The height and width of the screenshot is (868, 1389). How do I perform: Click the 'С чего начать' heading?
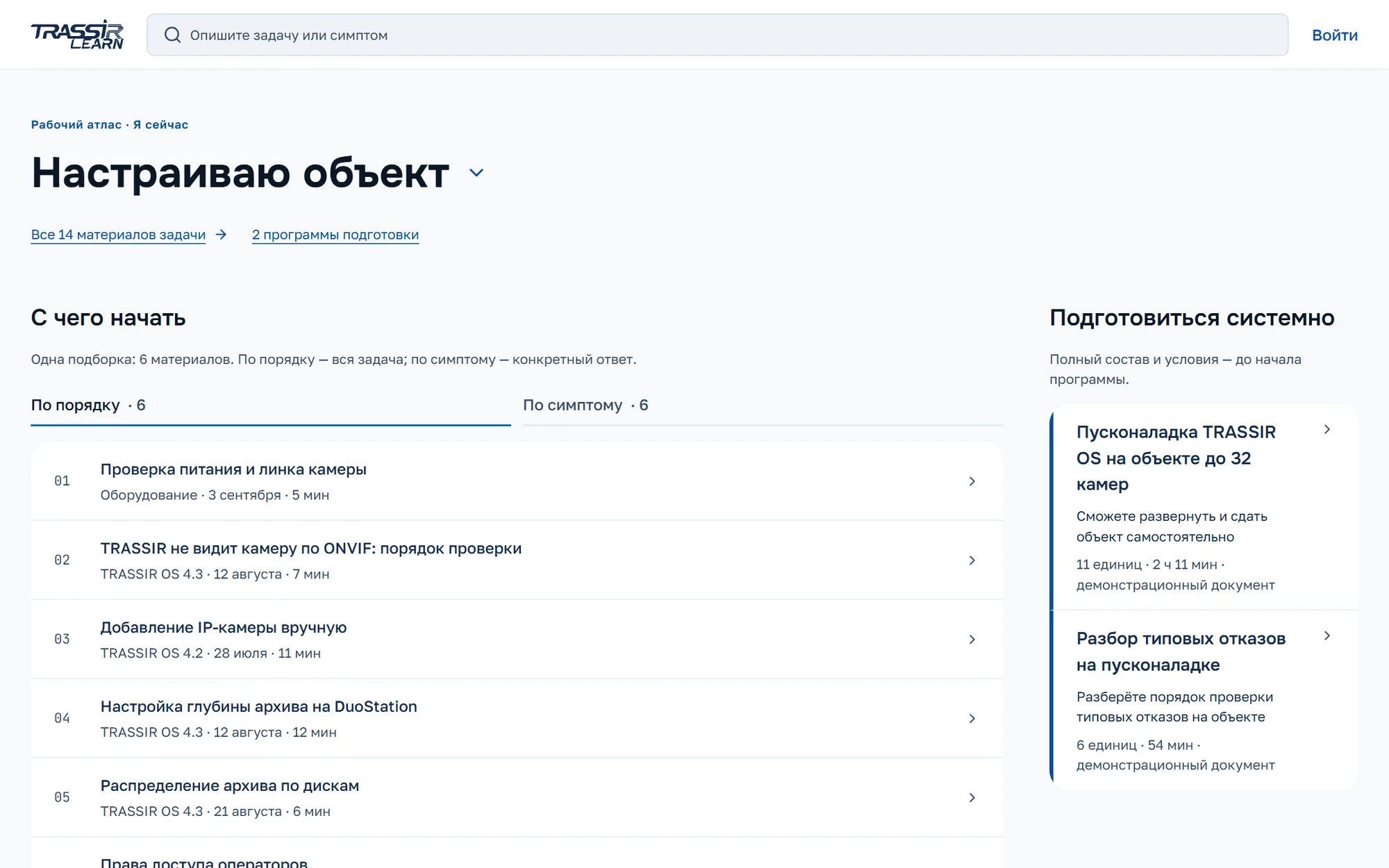108,318
